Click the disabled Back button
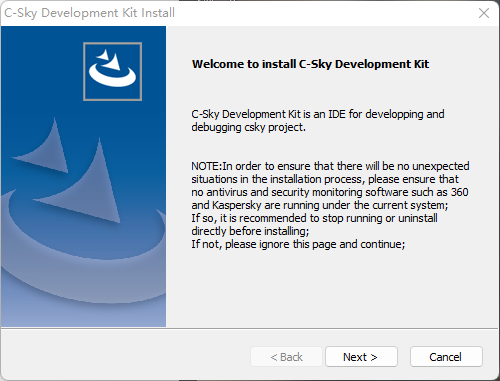This screenshot has height=381, width=500. coord(286,357)
